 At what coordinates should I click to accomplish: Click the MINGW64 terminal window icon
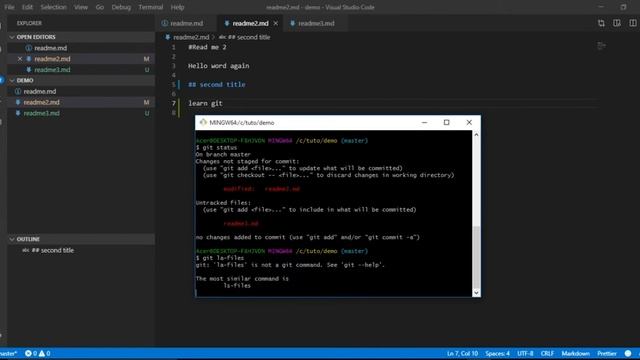click(203, 122)
